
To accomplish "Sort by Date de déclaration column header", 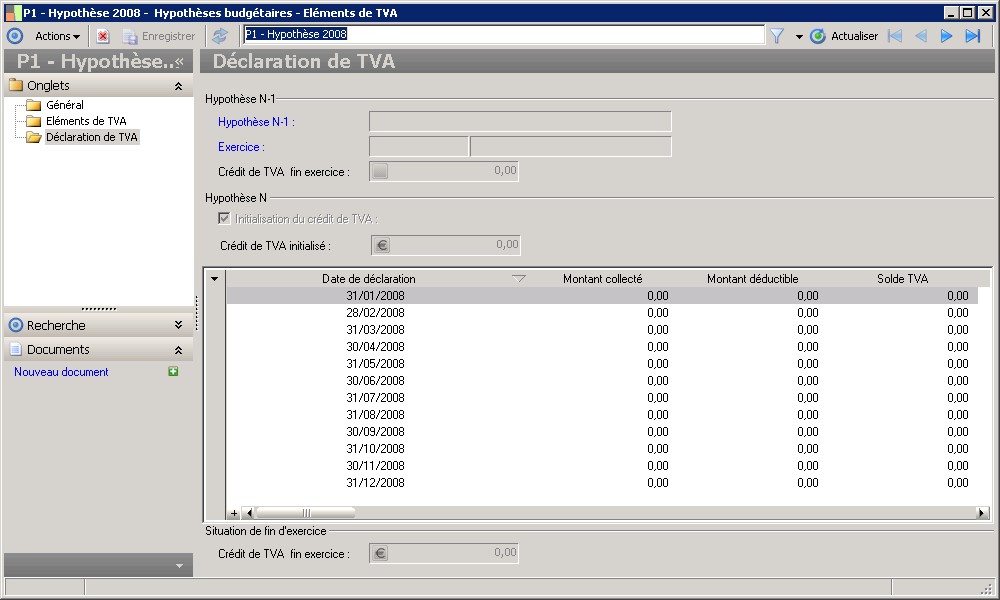I will (368, 279).
